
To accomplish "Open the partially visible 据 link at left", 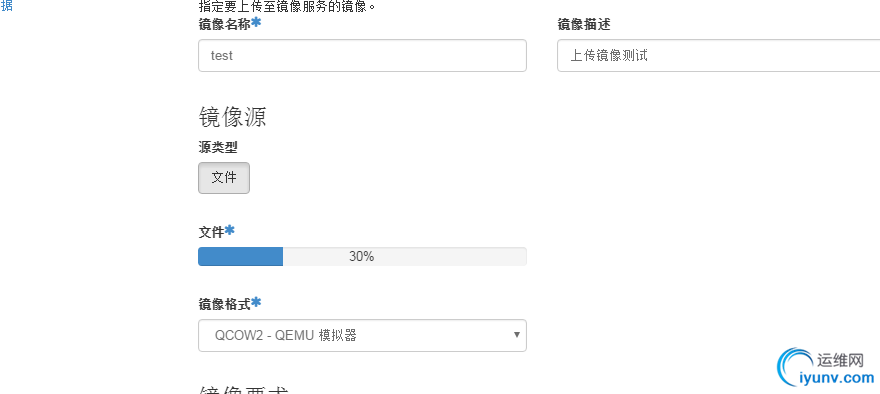I will tap(6, 6).
